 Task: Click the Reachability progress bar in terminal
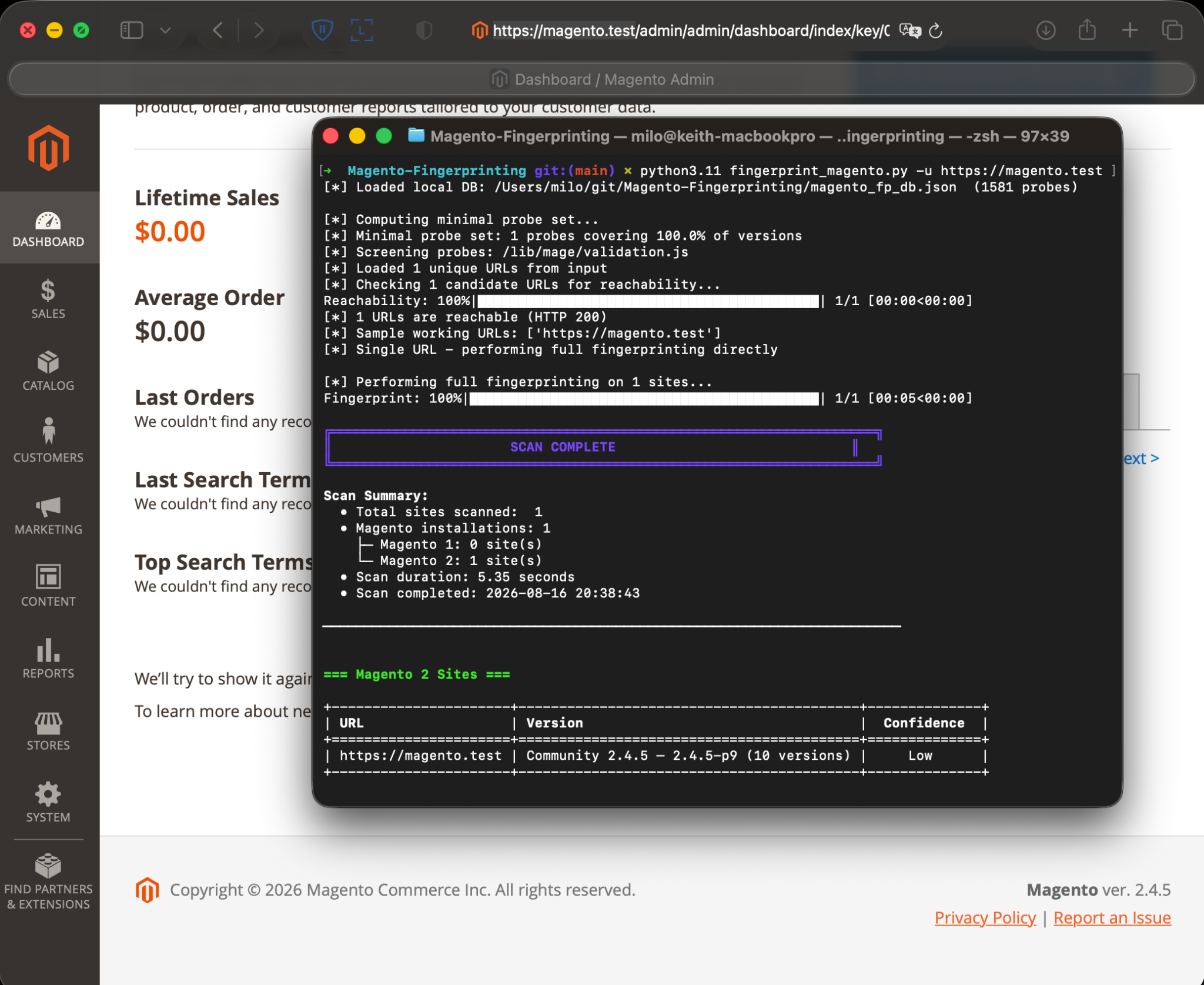[x=648, y=301]
